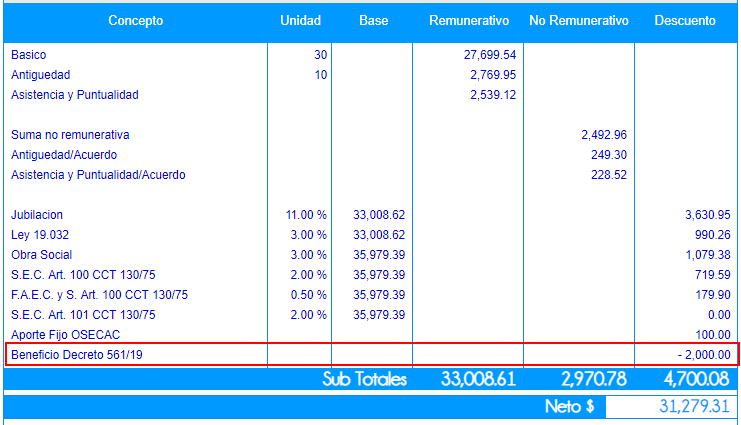
Task: Click the Descuento column header
Action: 685,21
